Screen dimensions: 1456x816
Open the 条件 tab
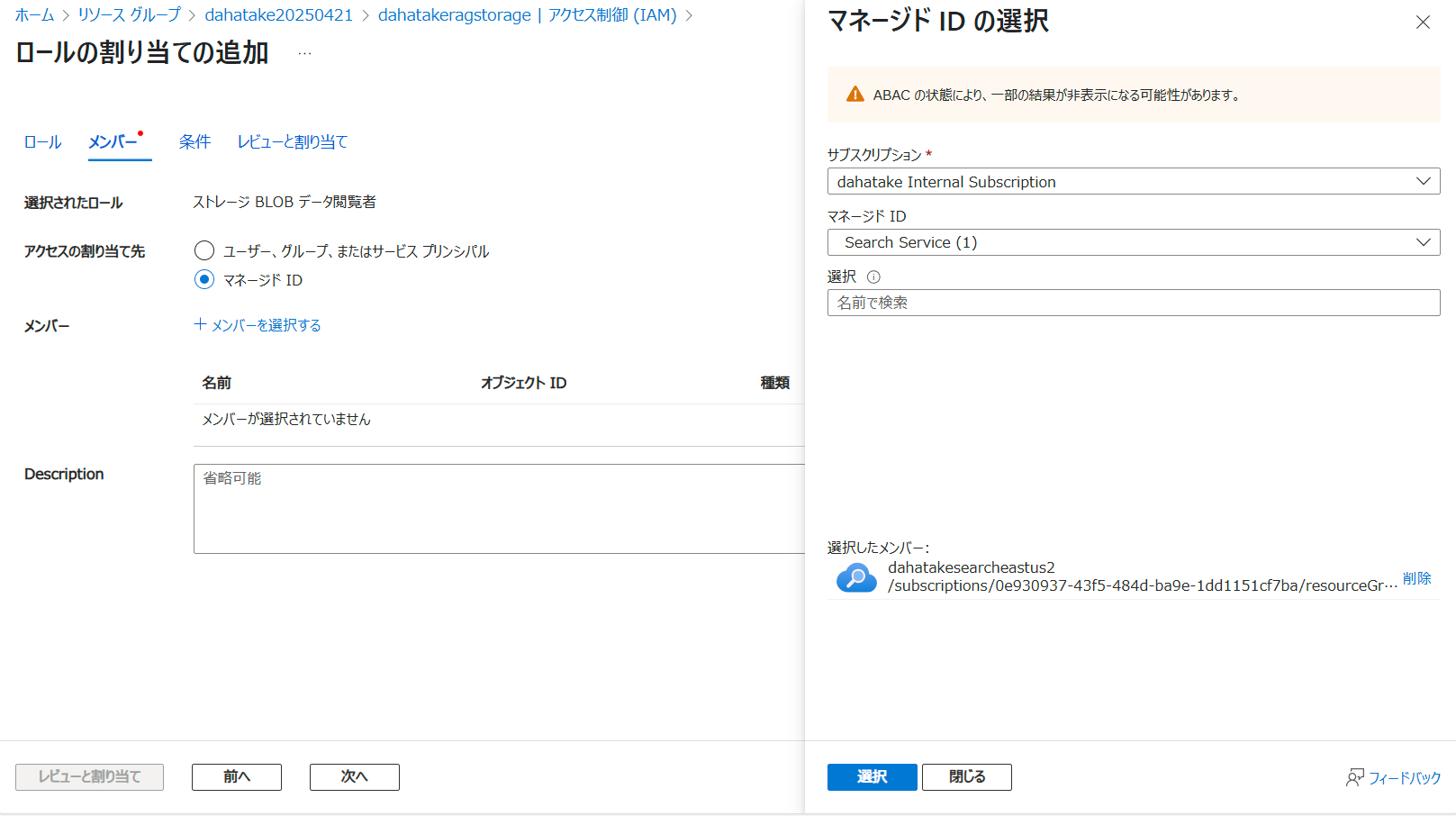(194, 142)
